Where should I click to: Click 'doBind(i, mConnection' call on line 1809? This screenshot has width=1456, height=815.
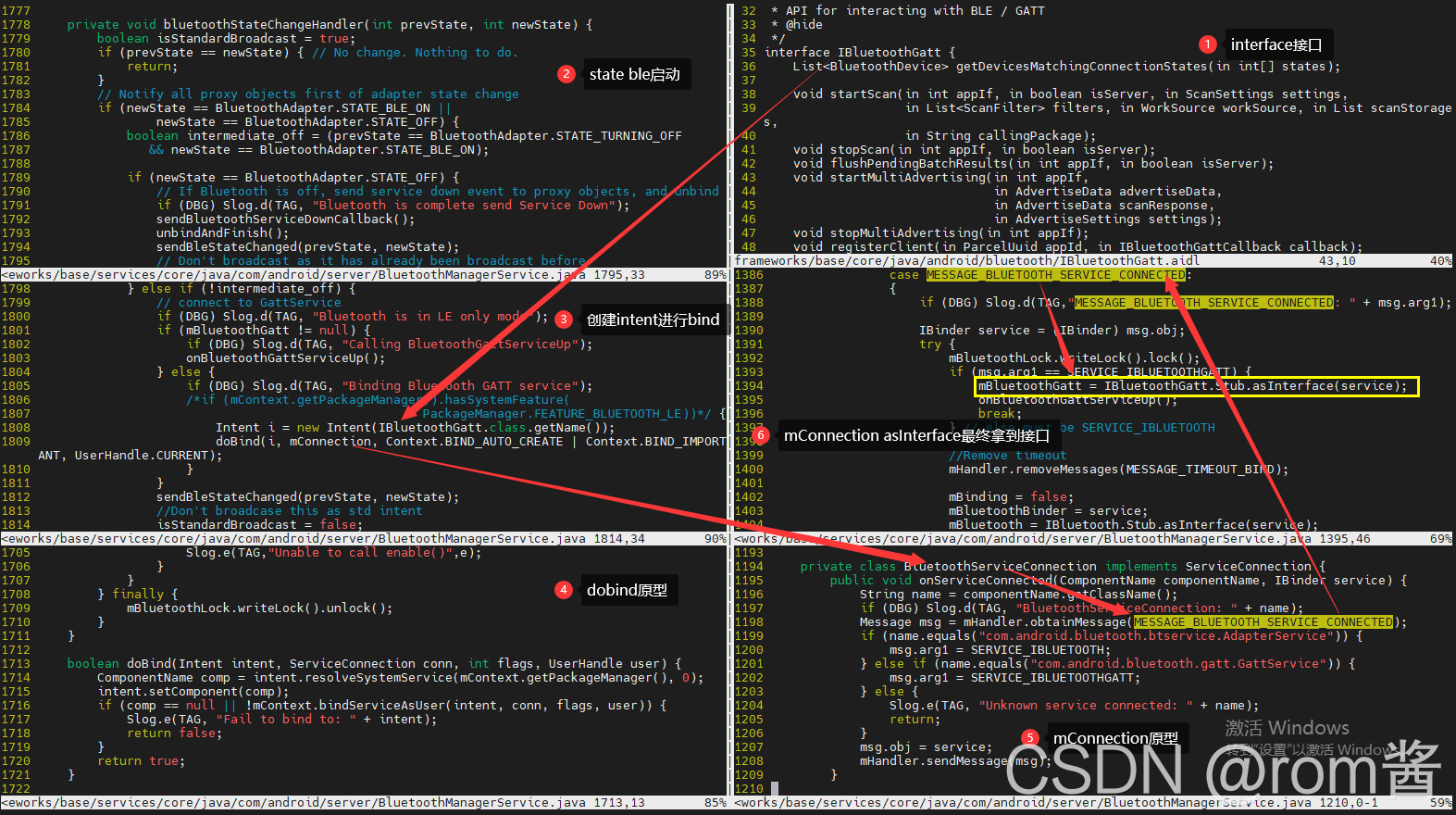[470, 442]
